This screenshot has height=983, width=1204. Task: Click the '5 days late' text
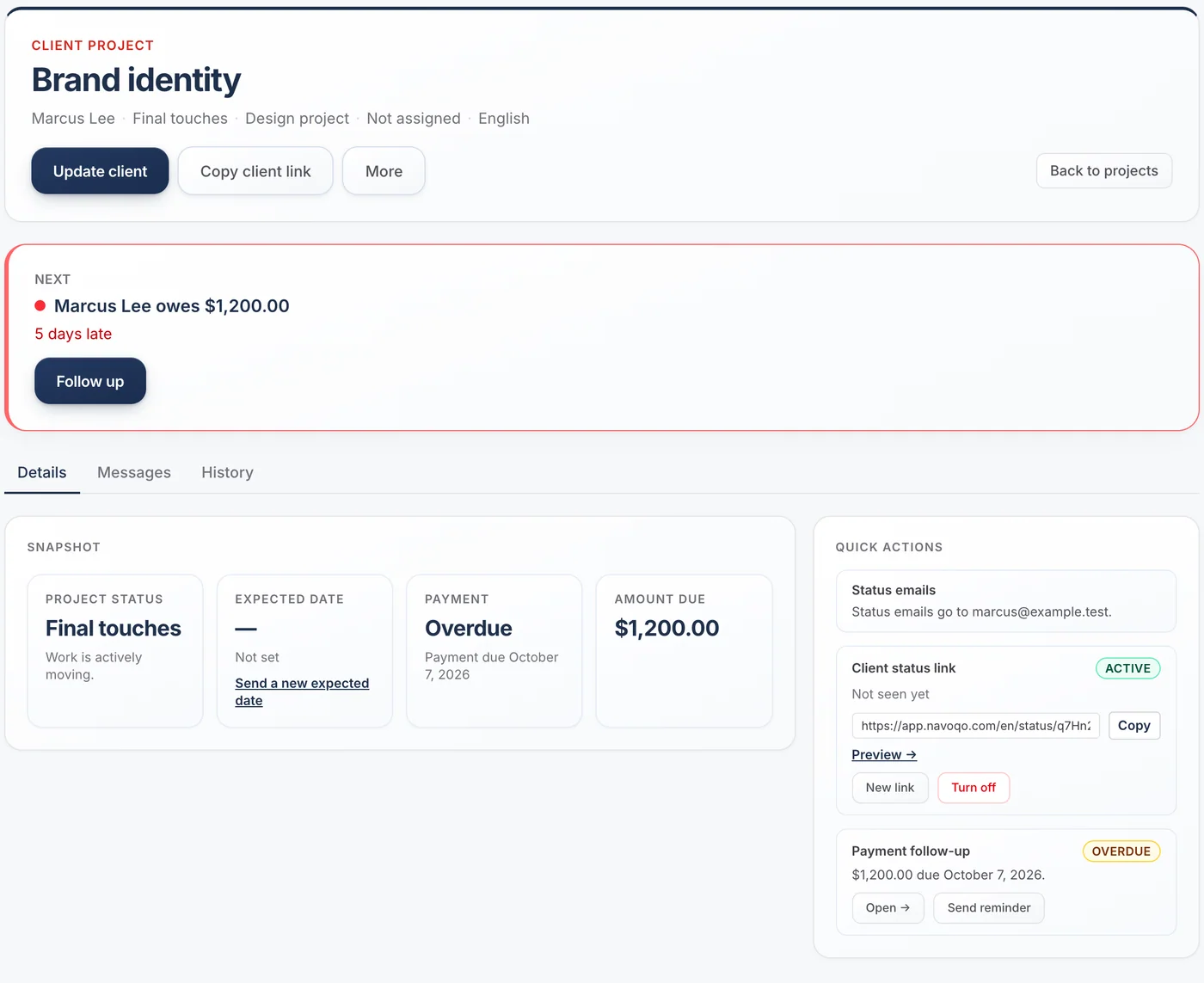[73, 334]
